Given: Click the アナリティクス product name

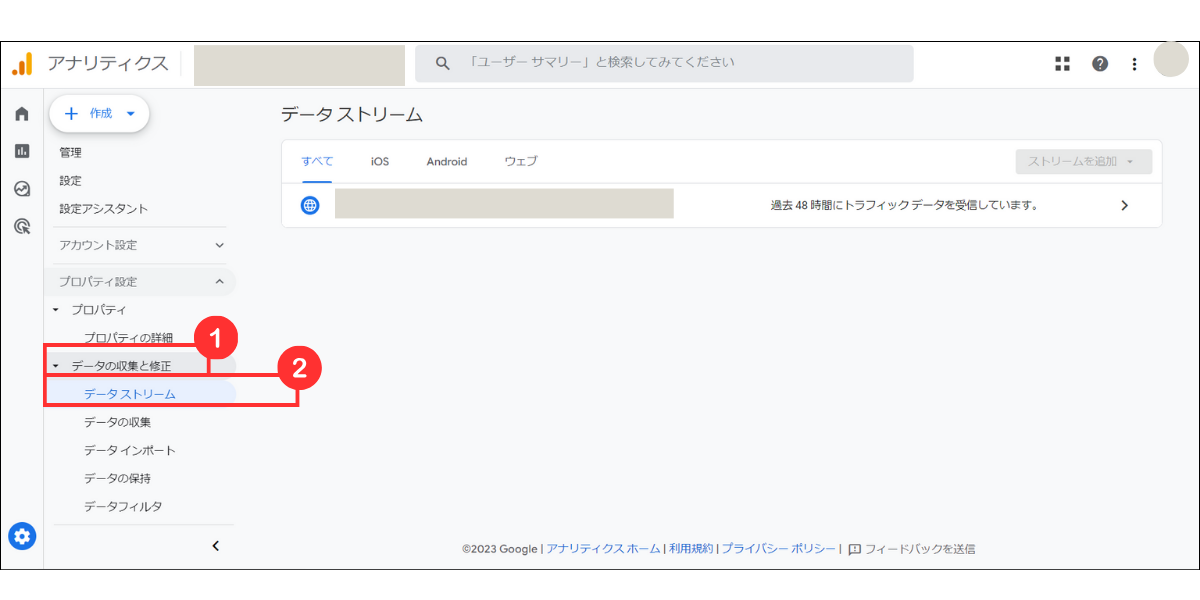Looking at the screenshot, I should click(108, 64).
